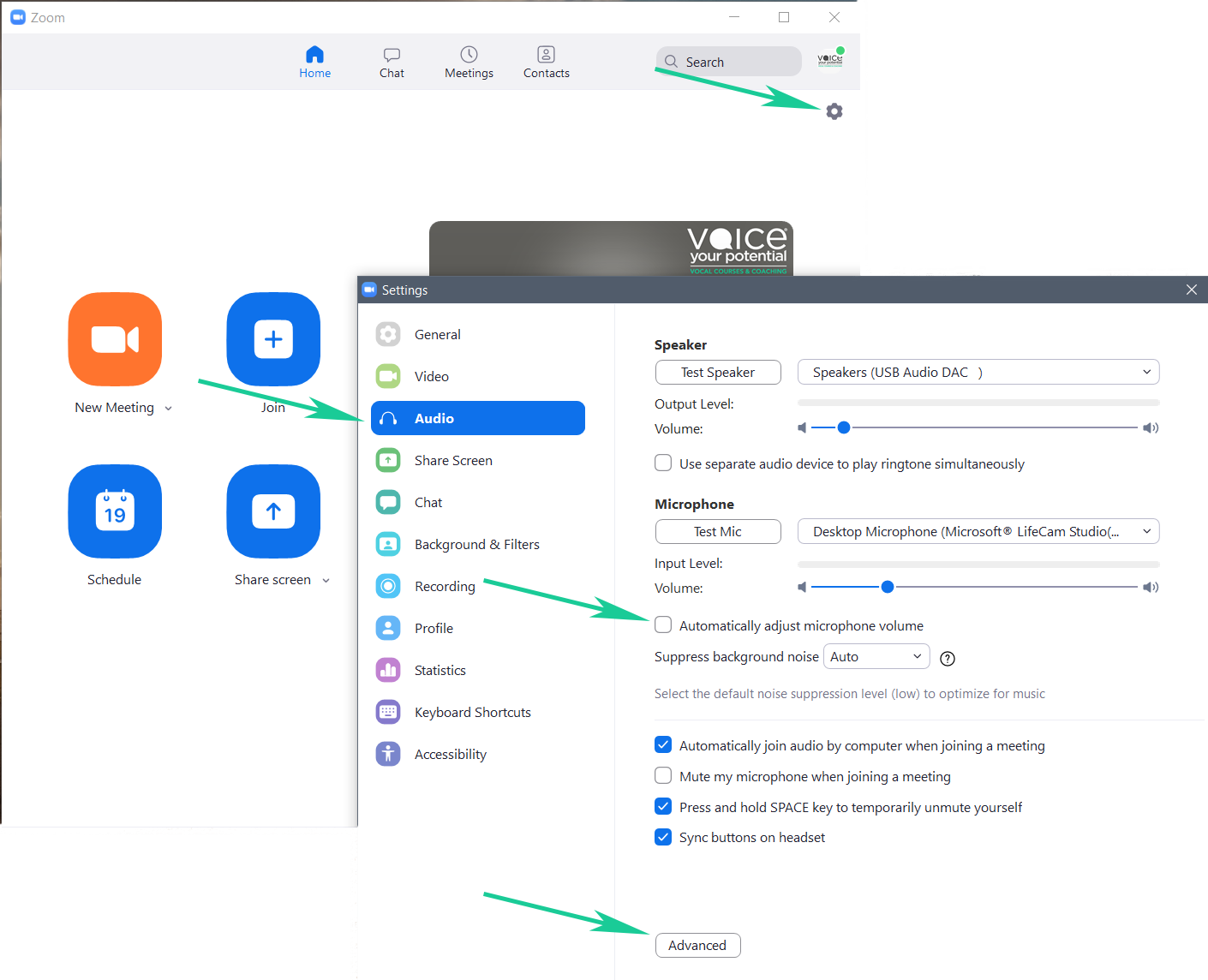This screenshot has width=1208, height=980.
Task: Click the Keyboard Shortcuts icon
Action: (x=388, y=712)
